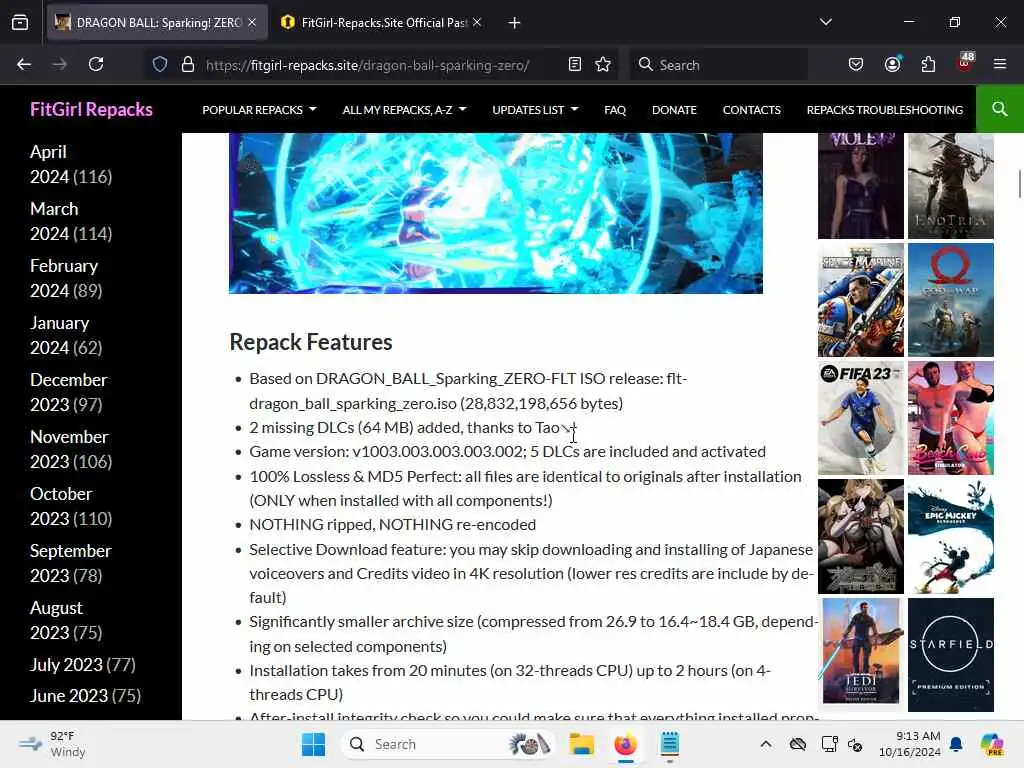Expand ALL MY REPACKS, A-Z dropdown

pyautogui.click(x=404, y=110)
